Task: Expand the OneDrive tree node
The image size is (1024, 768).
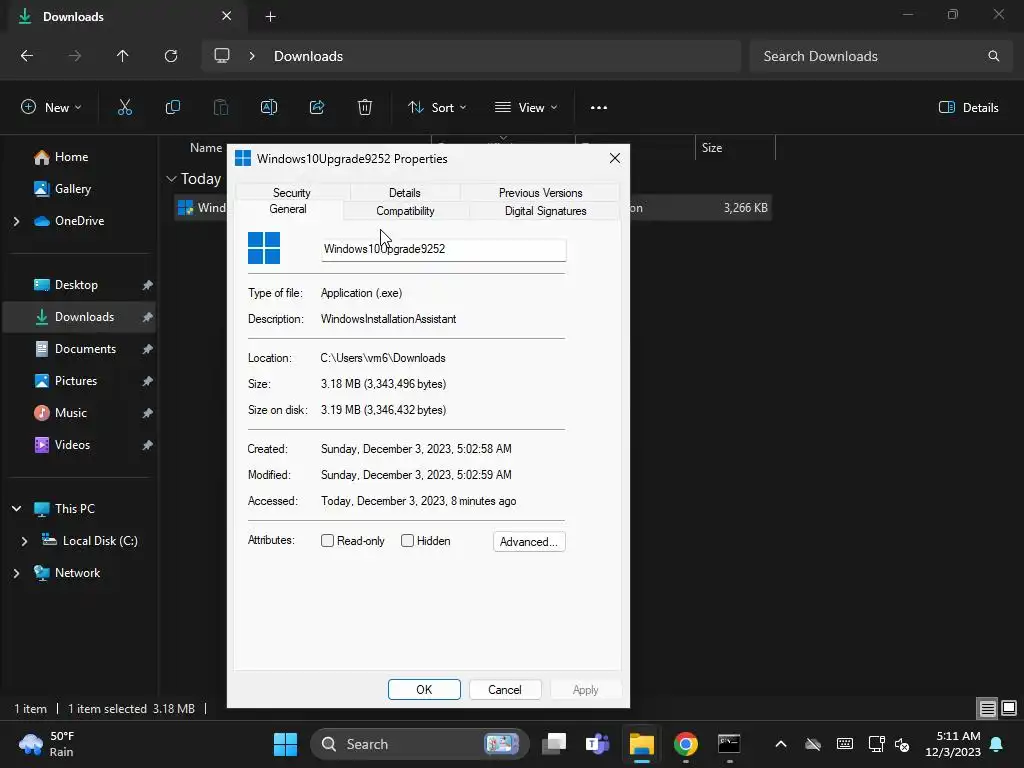Action: 16,221
